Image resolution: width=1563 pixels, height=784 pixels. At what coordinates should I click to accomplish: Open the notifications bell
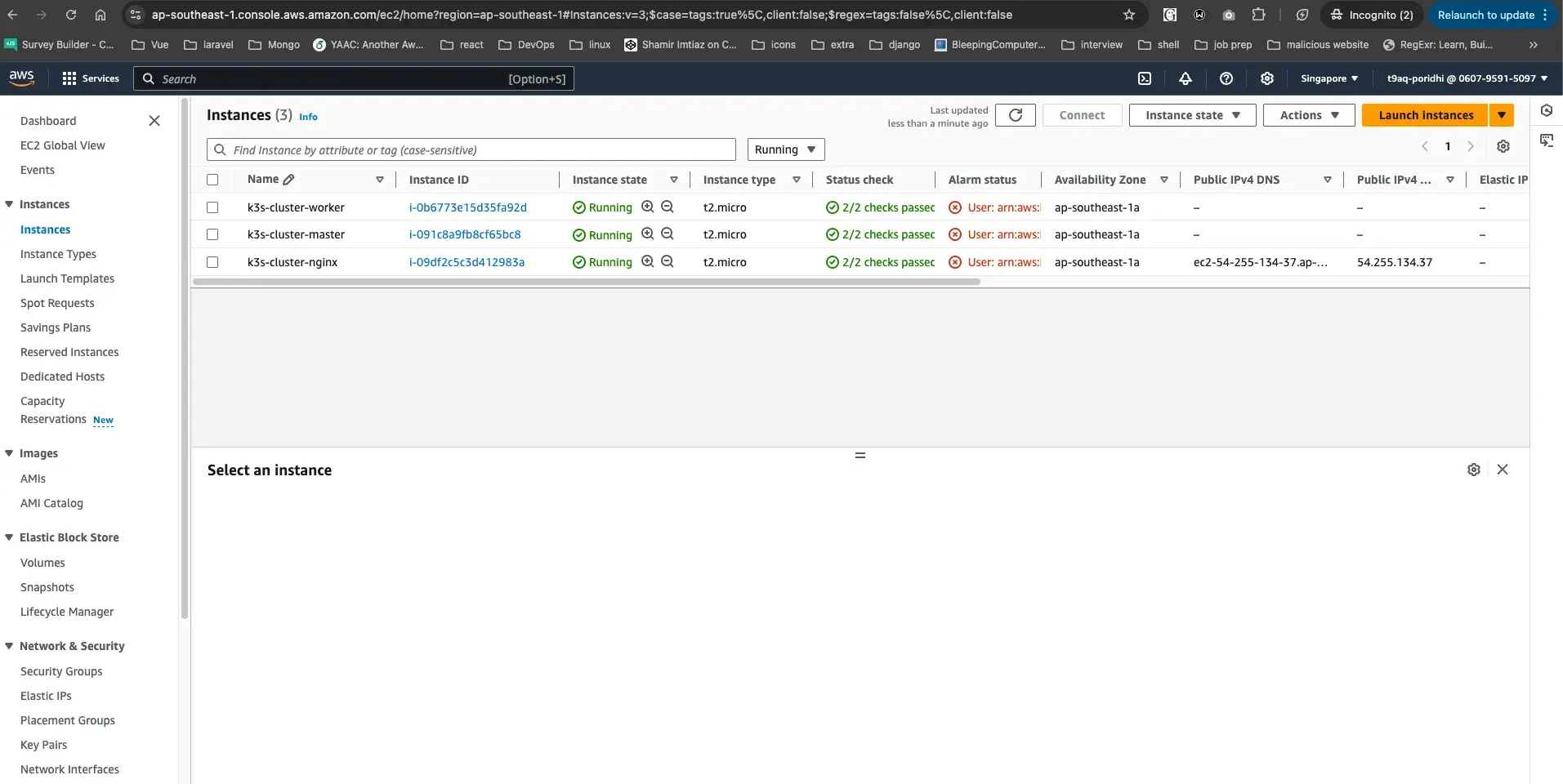click(x=1186, y=78)
